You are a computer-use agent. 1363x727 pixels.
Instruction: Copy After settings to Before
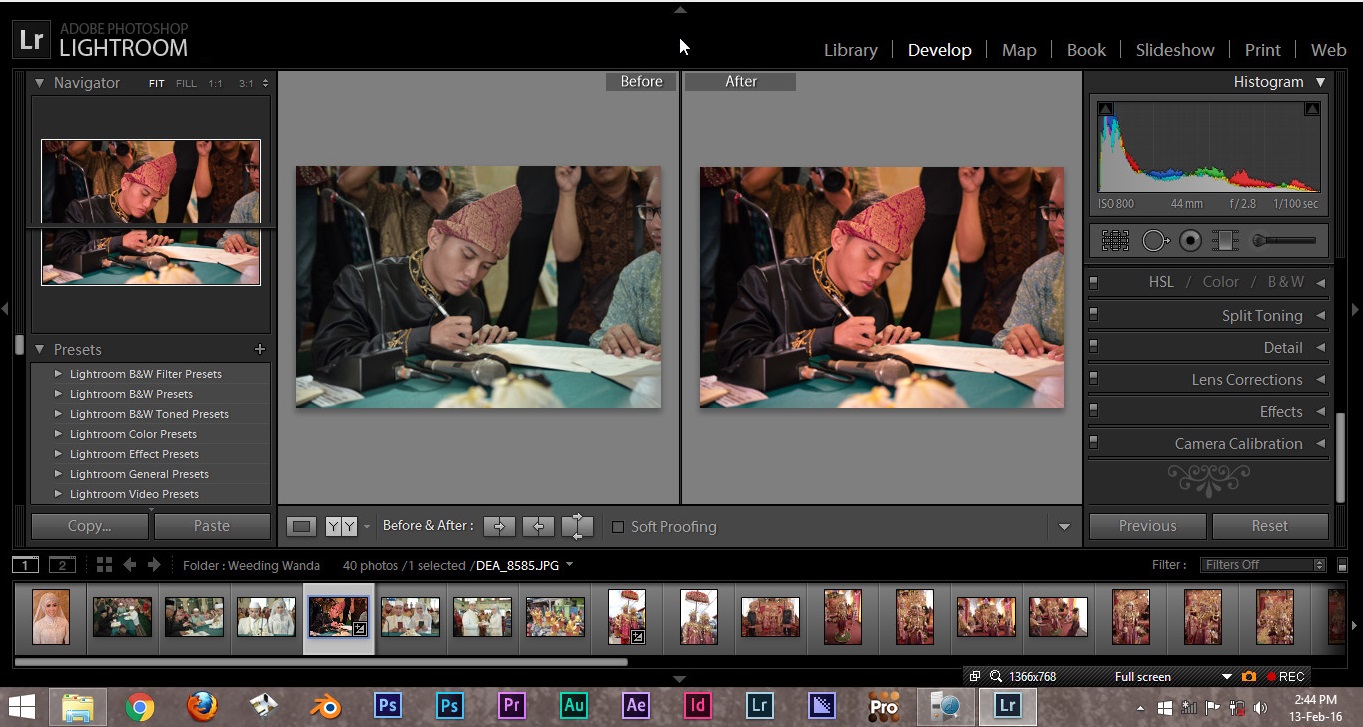(x=538, y=526)
